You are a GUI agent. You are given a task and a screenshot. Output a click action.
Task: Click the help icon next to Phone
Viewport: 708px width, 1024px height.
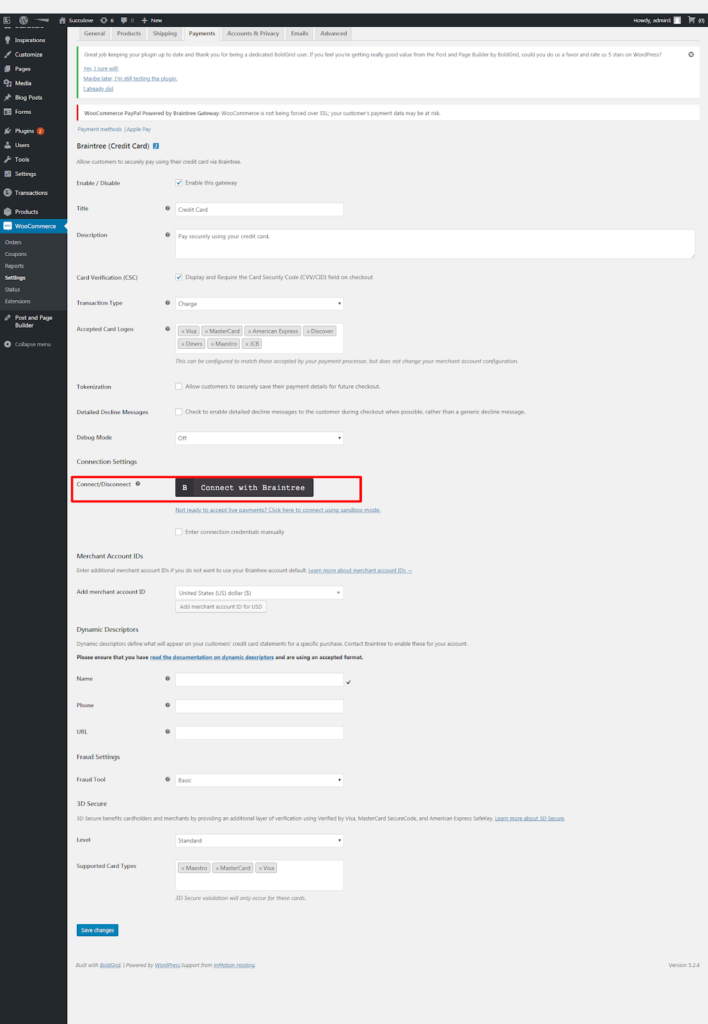(167, 705)
